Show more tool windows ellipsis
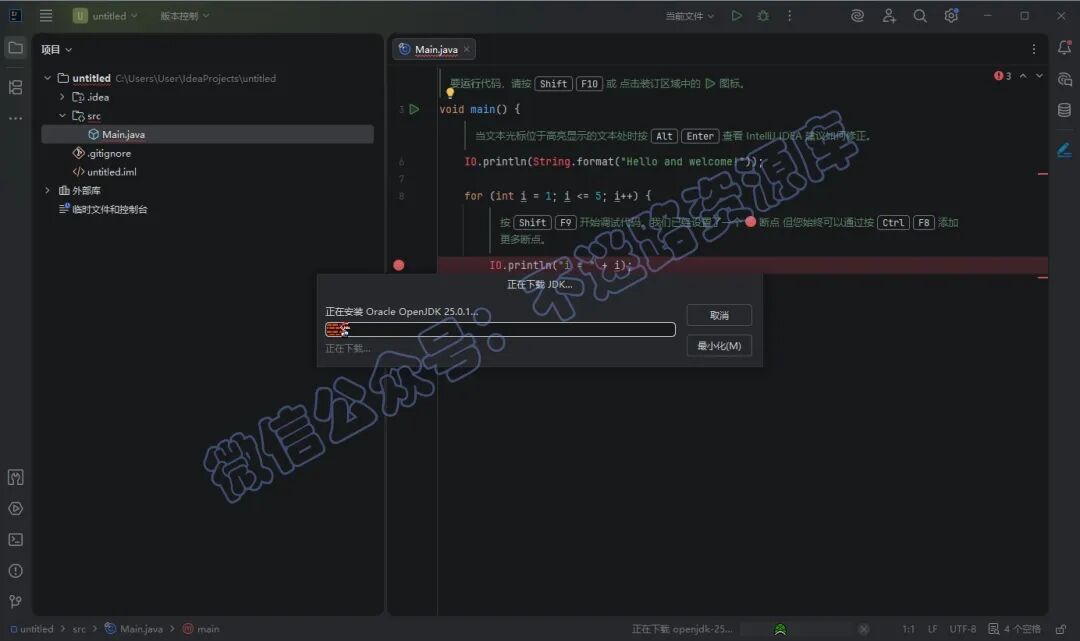 [15, 118]
